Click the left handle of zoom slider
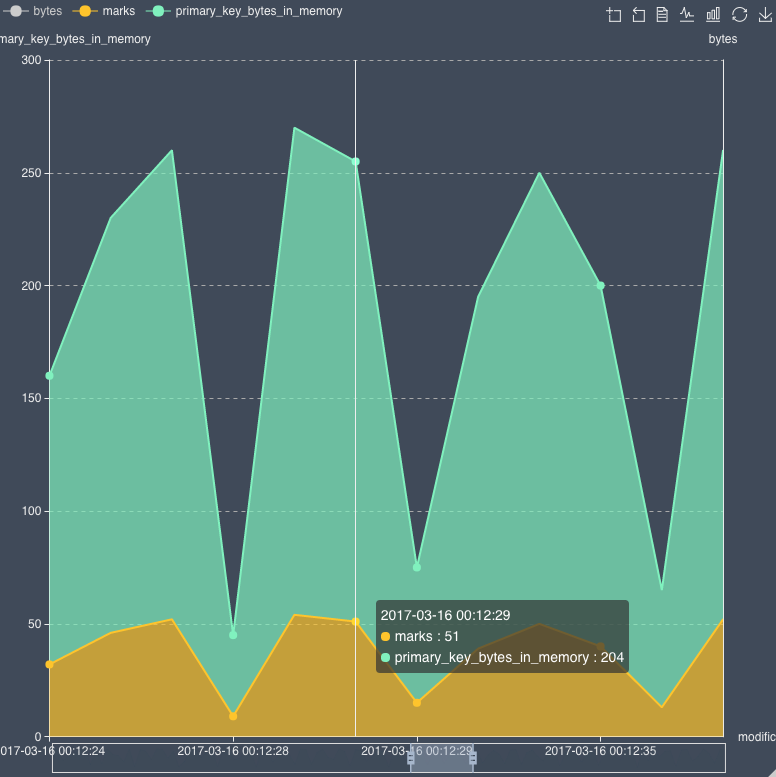The width and height of the screenshot is (776, 777). tap(411, 759)
